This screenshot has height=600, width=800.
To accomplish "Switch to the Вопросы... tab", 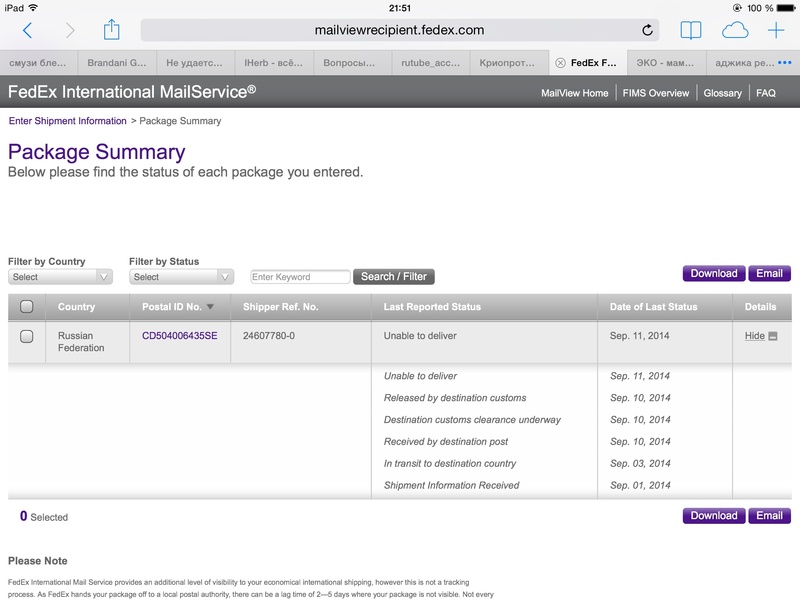I will coord(352,63).
